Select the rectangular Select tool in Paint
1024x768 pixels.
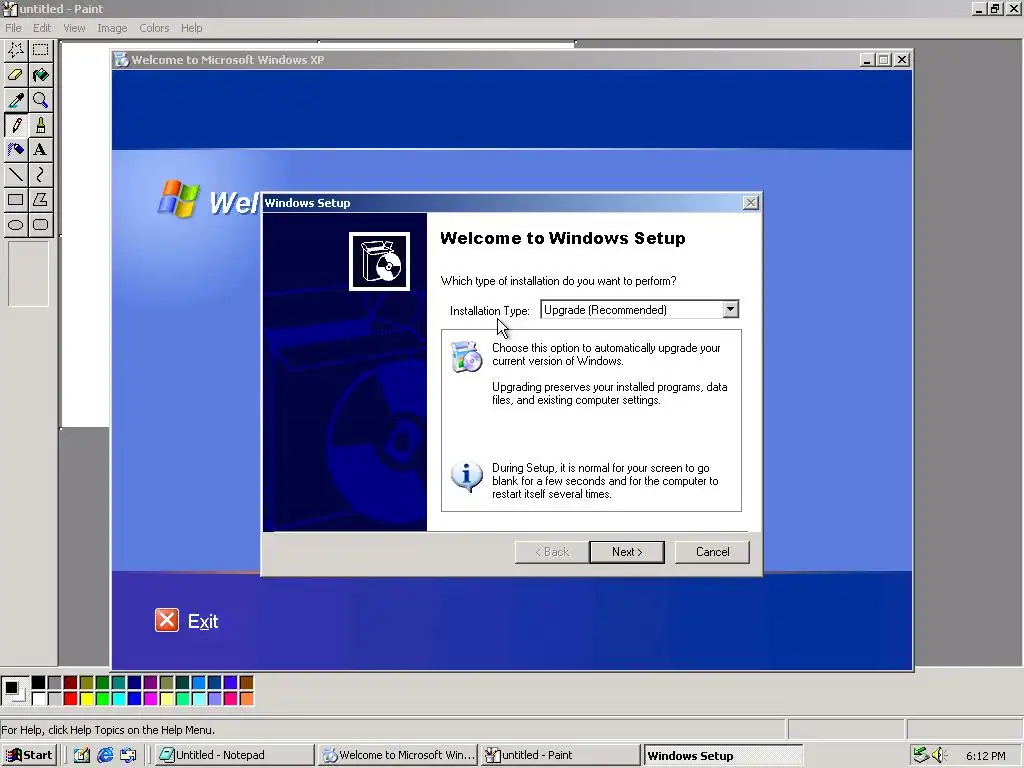pos(40,50)
